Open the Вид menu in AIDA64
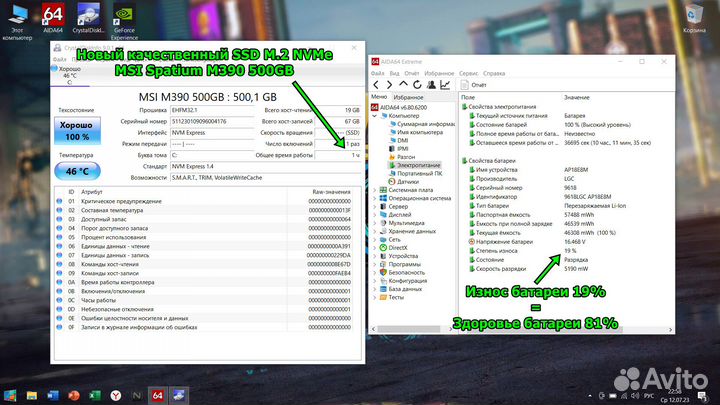 coord(394,73)
